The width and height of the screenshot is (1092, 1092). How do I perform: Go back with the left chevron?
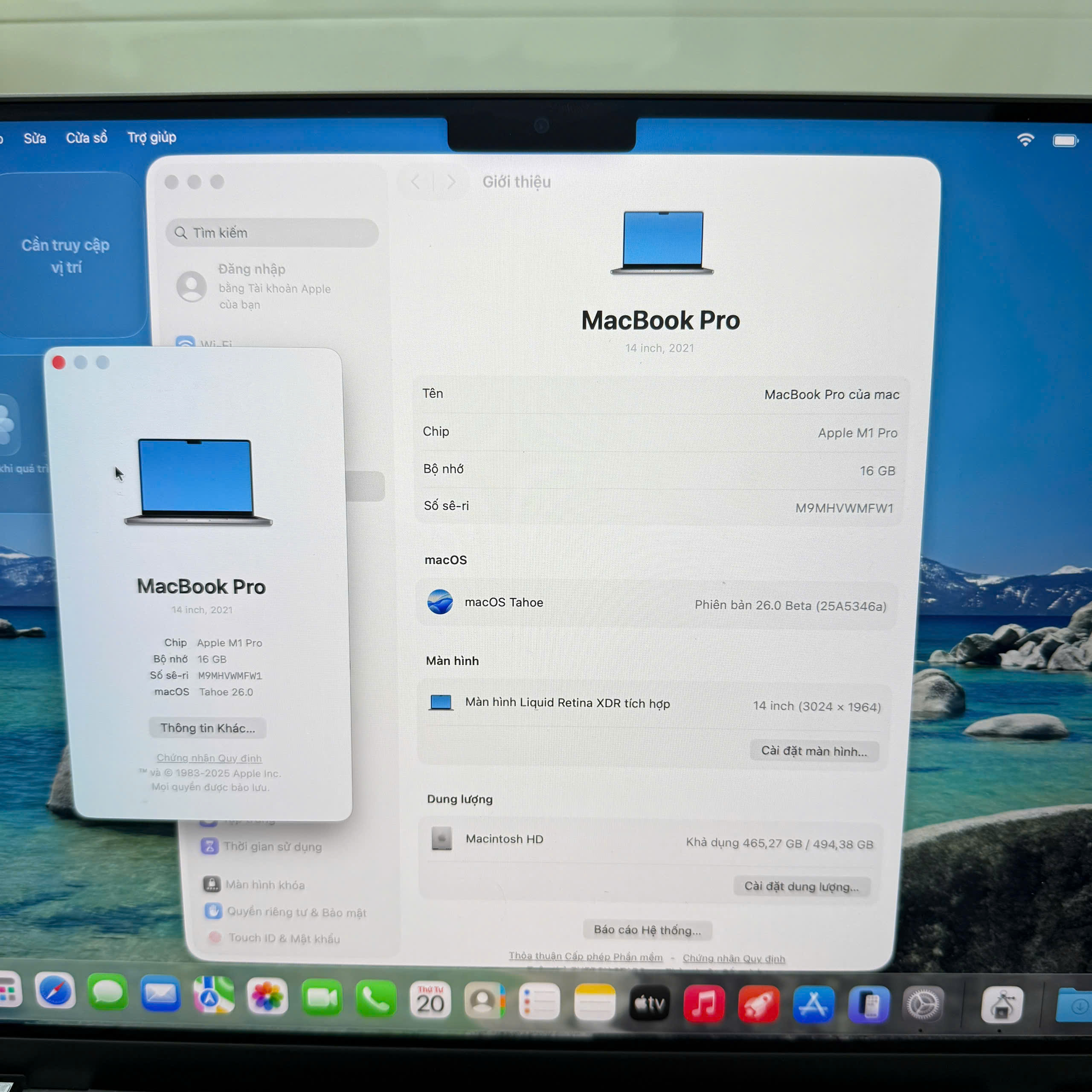tap(415, 181)
